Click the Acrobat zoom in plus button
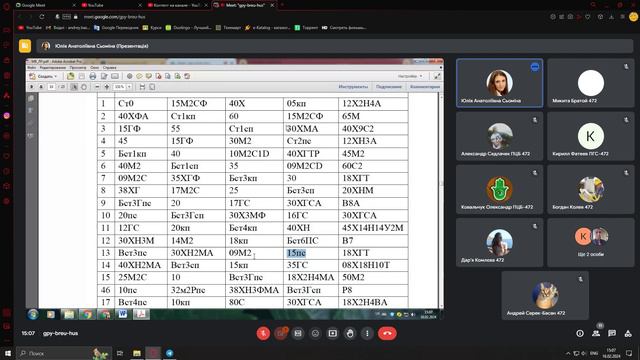This screenshot has height=360, width=640. 107,87
